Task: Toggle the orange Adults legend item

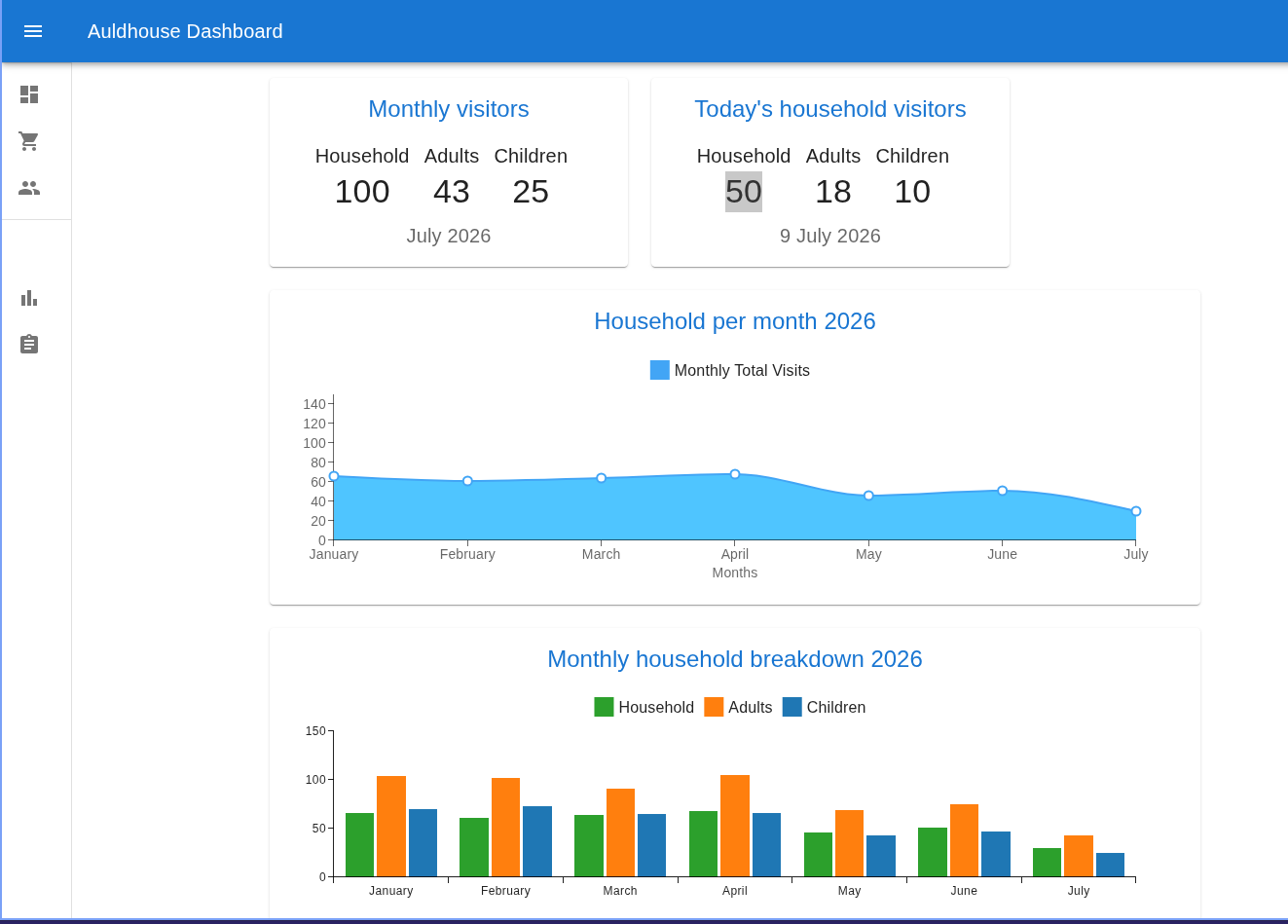Action: coord(738,707)
